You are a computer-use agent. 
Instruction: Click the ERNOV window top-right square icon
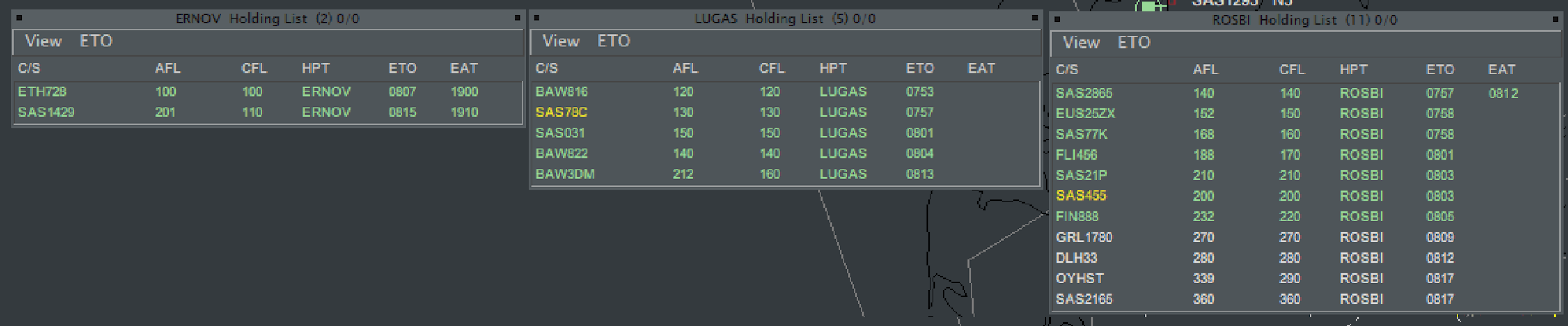(518, 18)
